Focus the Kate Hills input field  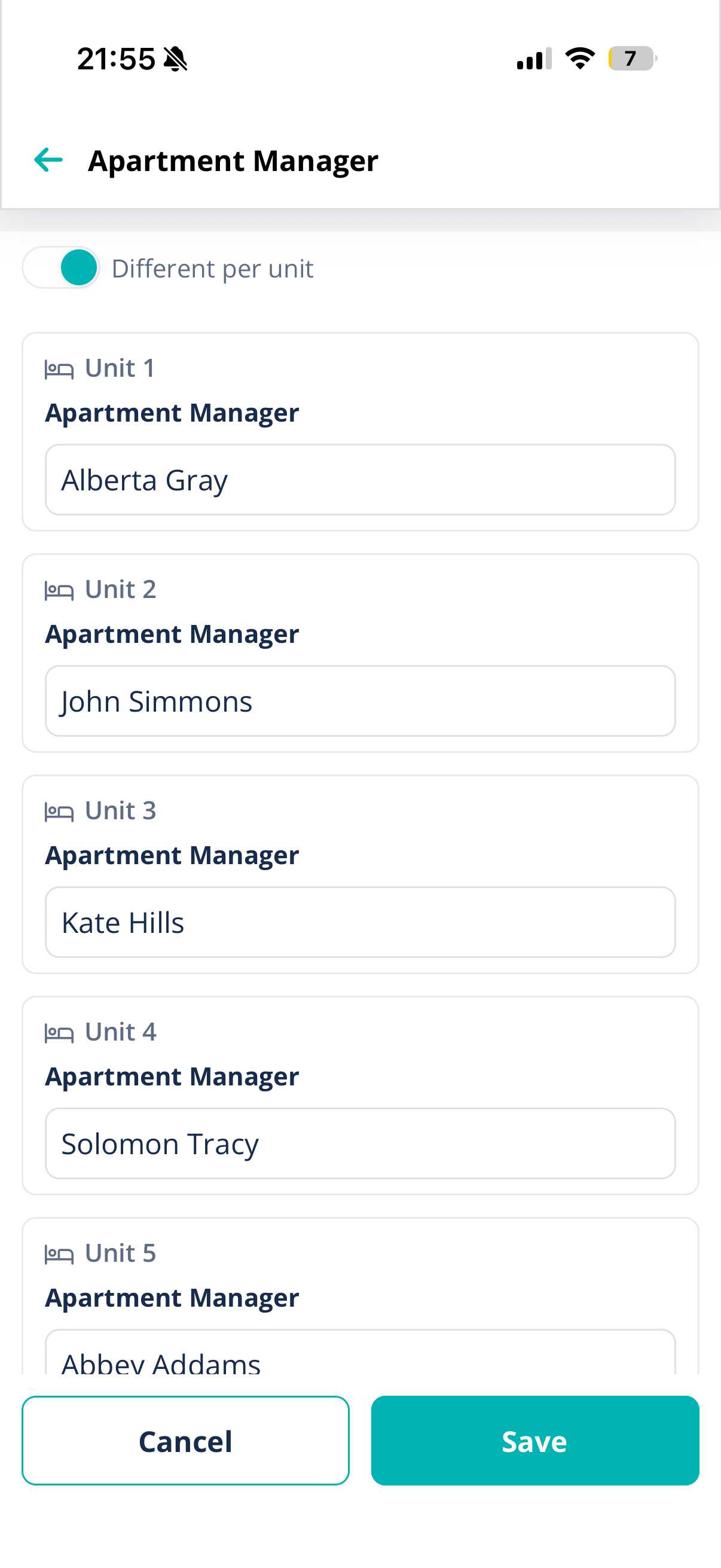360,922
